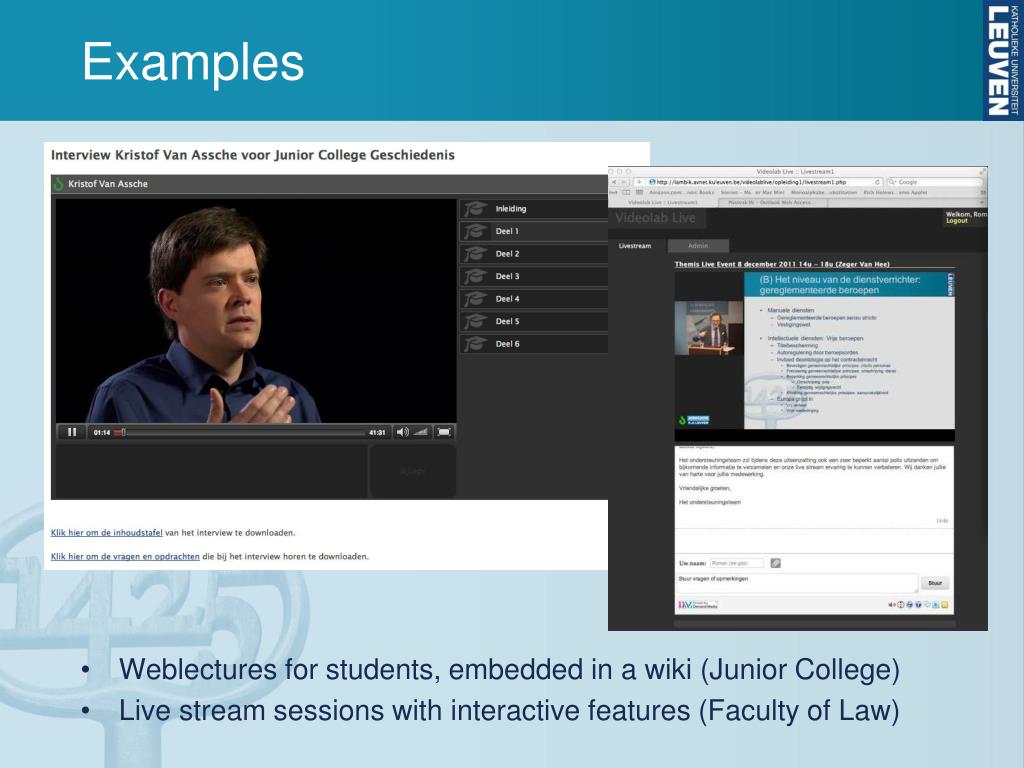Select the Deel 3 chapter

(534, 276)
